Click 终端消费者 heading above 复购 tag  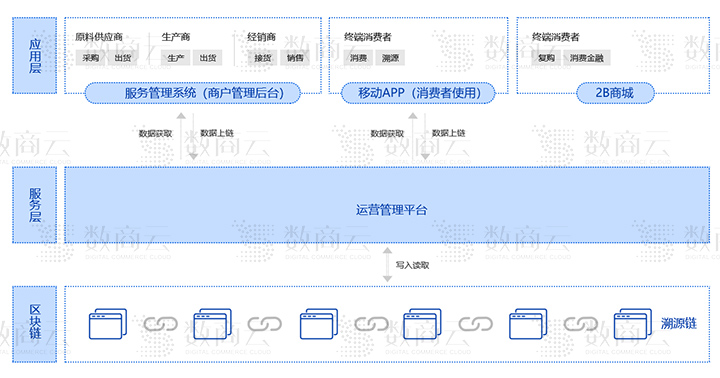click(x=556, y=37)
